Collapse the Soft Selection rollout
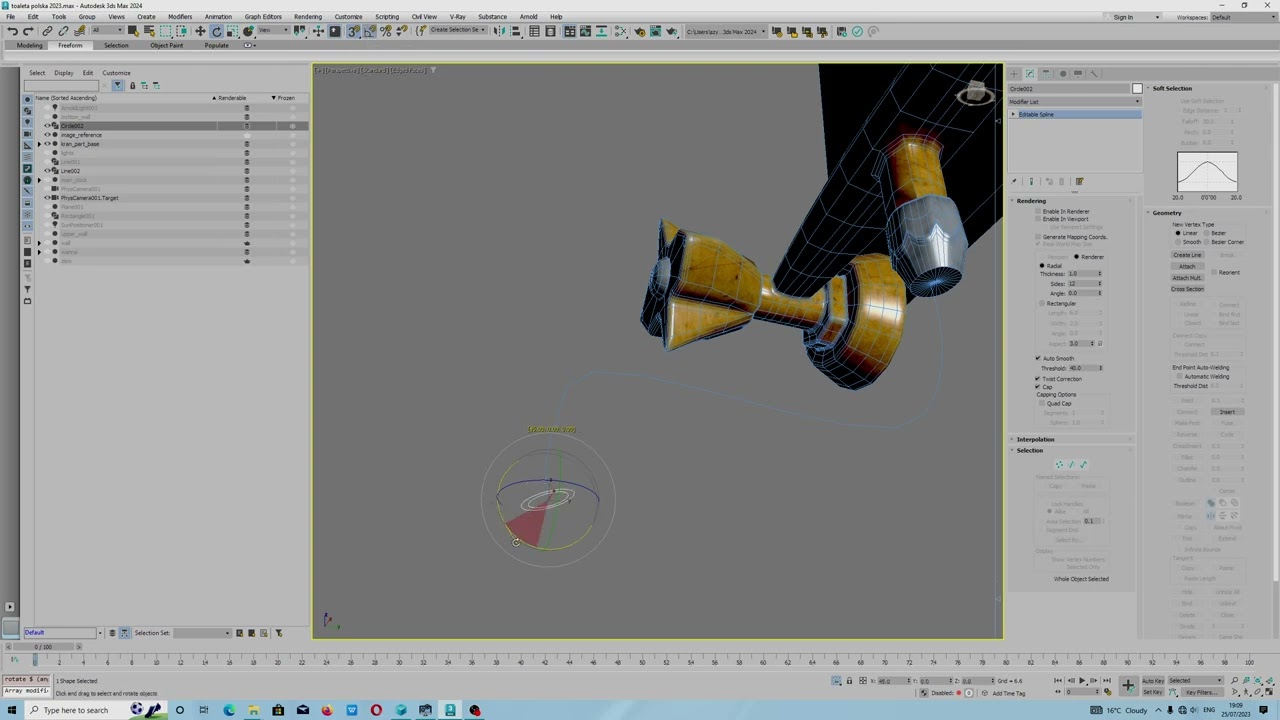The width and height of the screenshot is (1280, 720). 1171,89
